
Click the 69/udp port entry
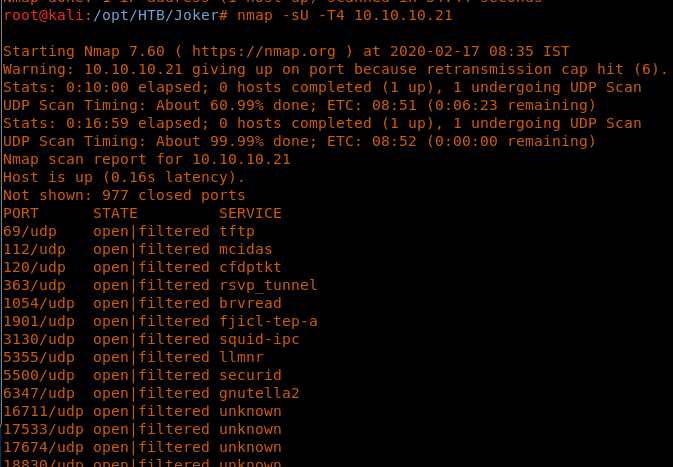point(25,231)
